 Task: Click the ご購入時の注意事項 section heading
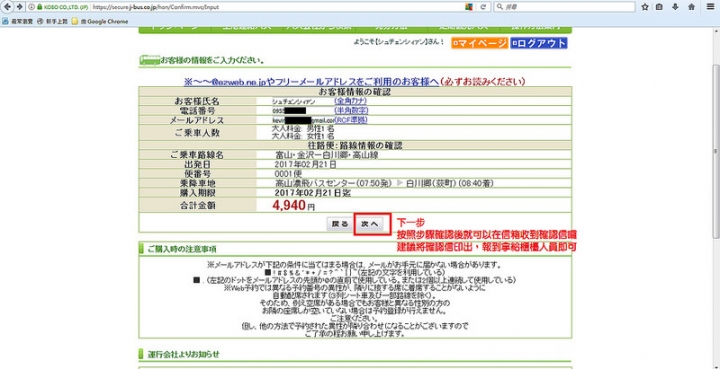182,249
